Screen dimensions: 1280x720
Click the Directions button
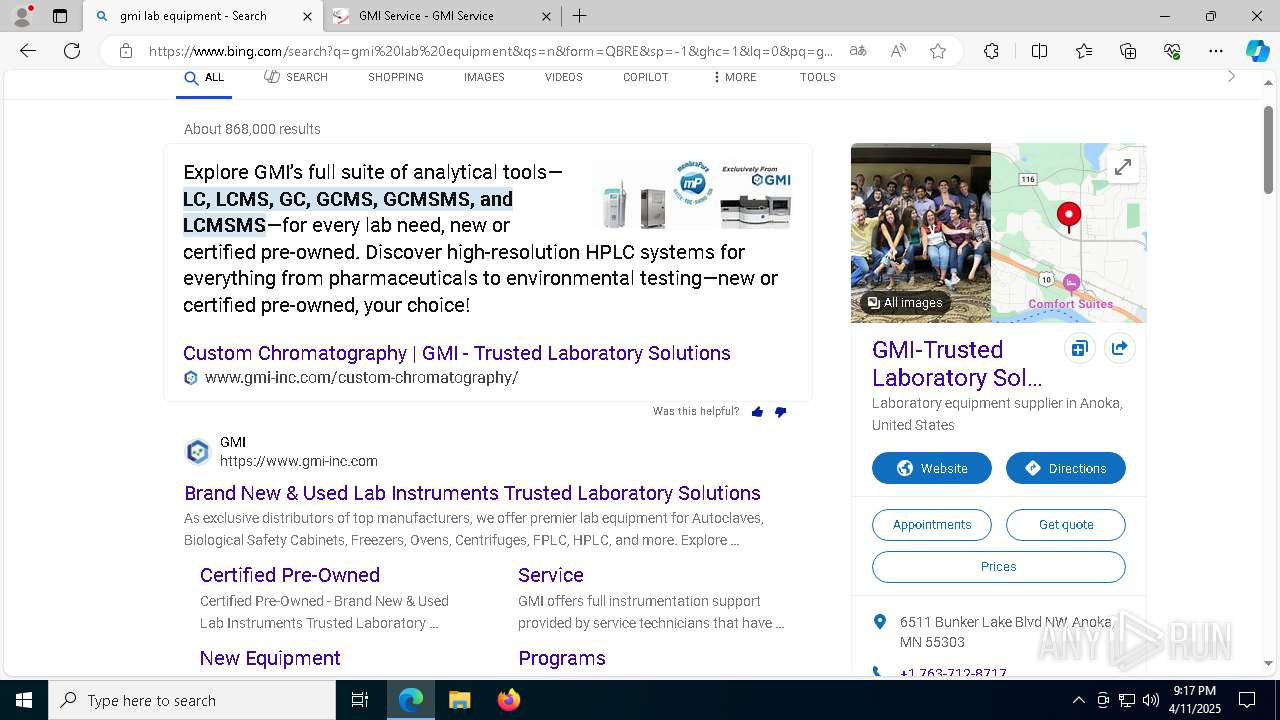tap(1066, 468)
